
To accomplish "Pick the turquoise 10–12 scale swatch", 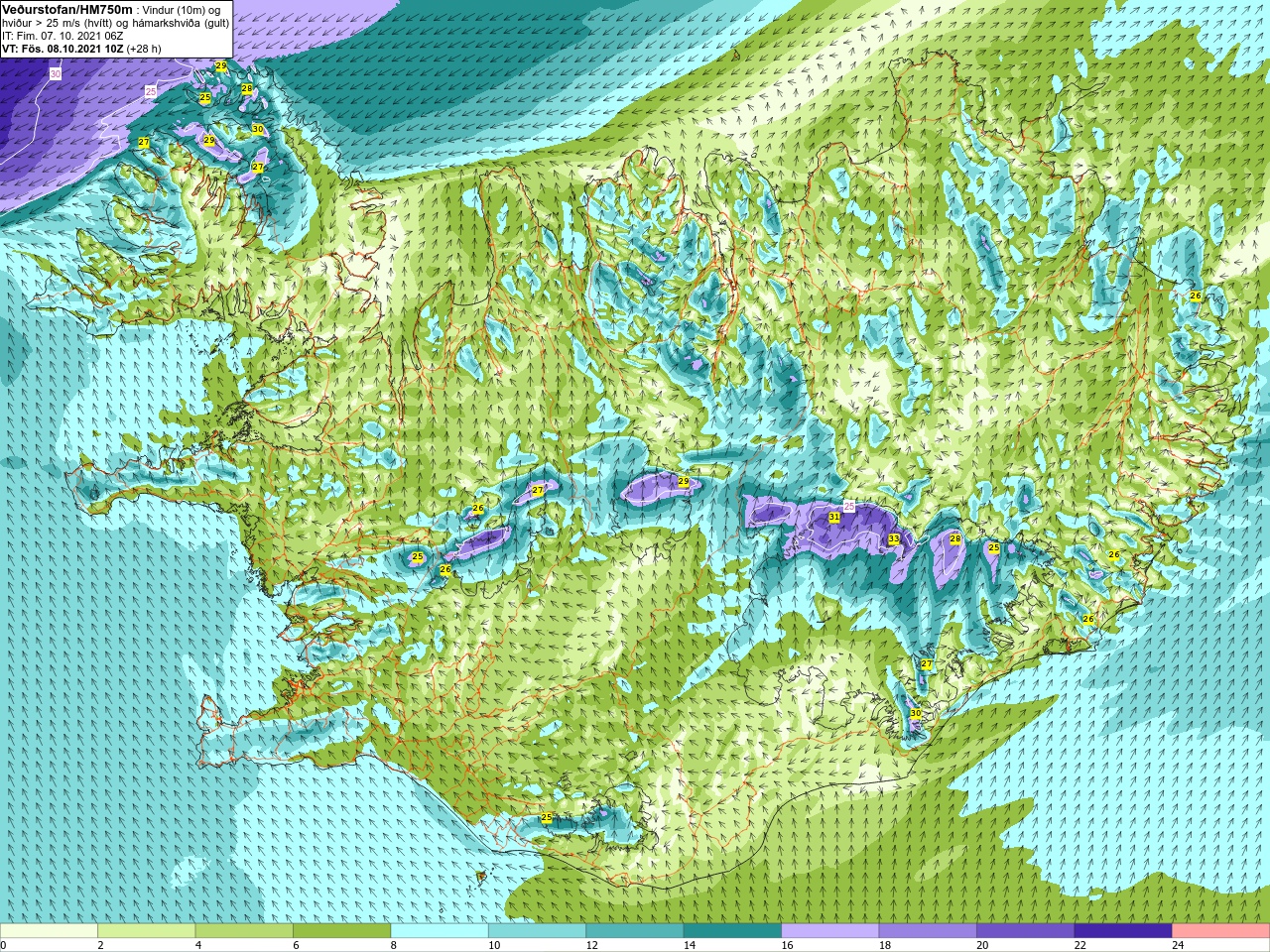I will point(537,931).
